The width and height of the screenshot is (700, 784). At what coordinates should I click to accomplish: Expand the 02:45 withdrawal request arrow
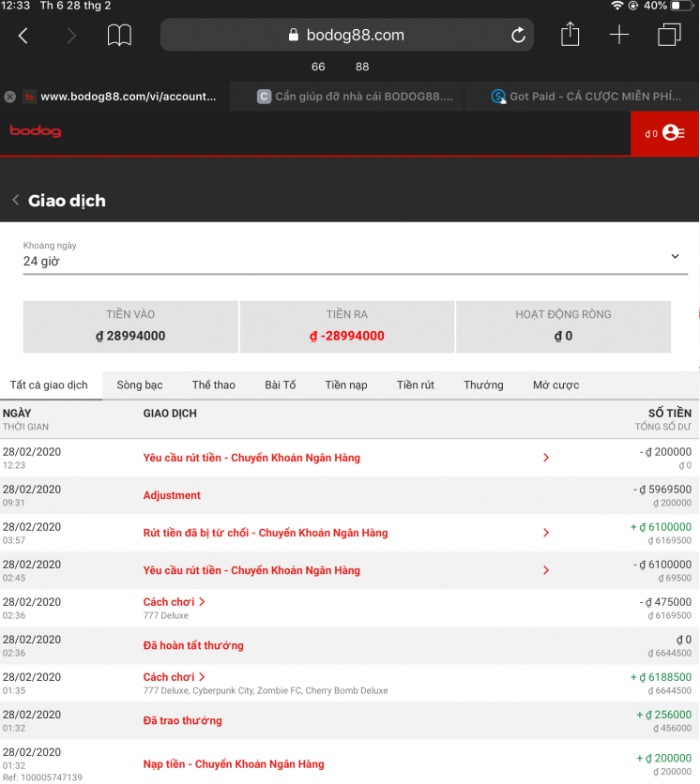[x=545, y=570]
